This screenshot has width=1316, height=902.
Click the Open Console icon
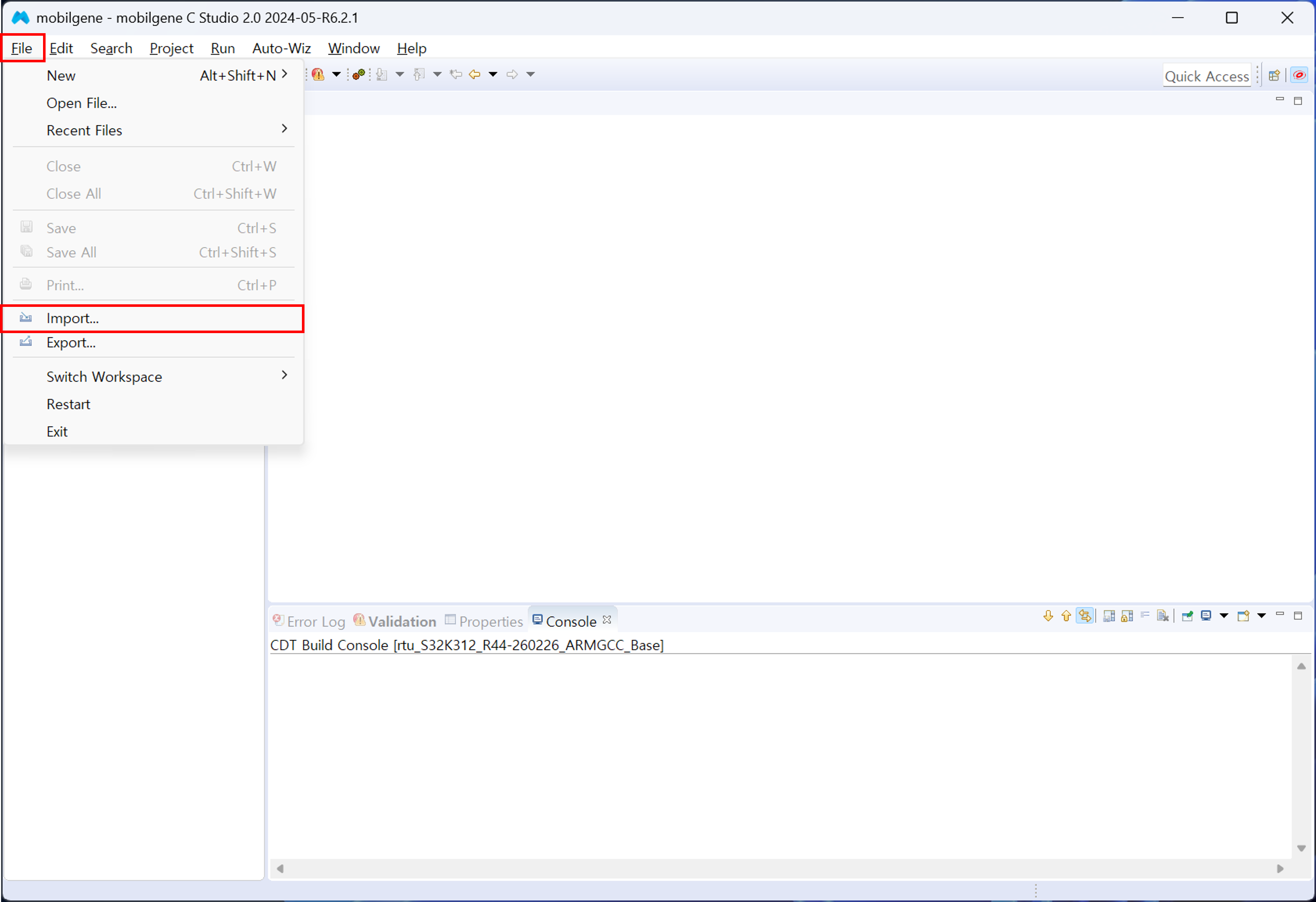[x=1243, y=616]
